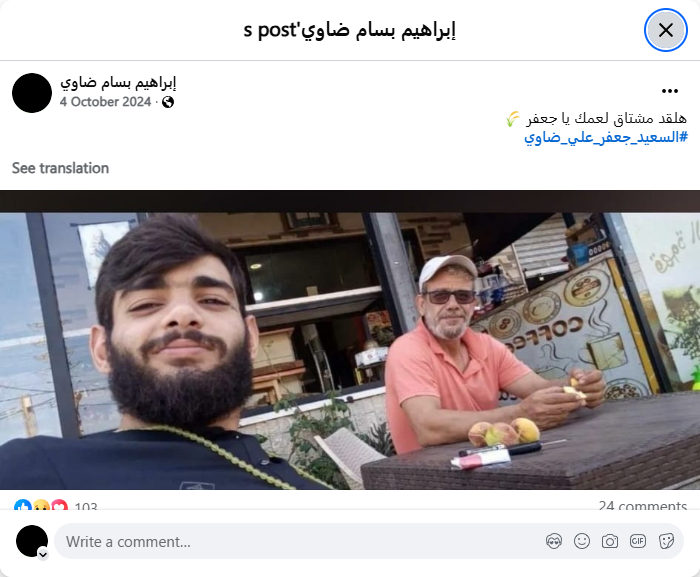
Task: Close the post dialog
Action: point(666,30)
